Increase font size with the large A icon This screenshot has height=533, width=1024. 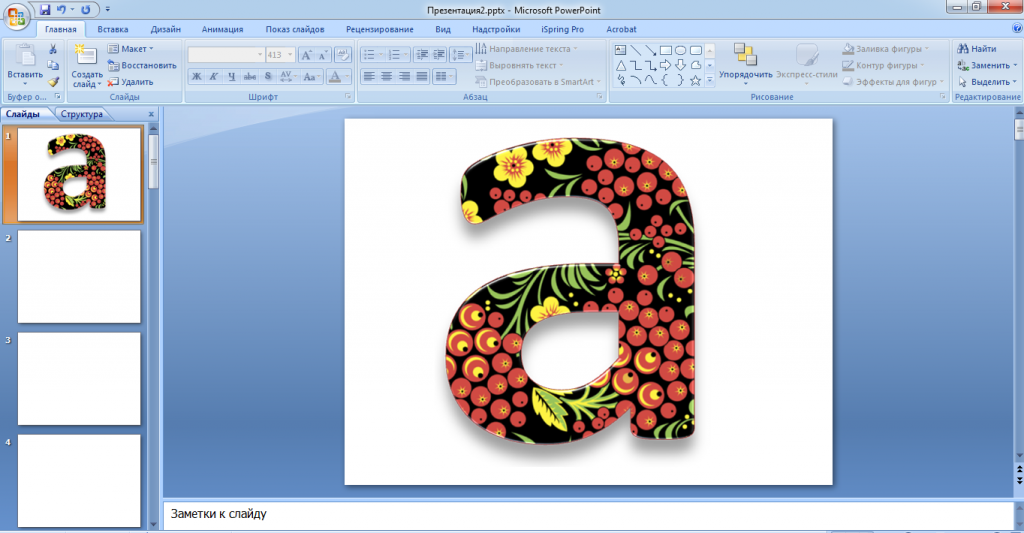click(306, 55)
